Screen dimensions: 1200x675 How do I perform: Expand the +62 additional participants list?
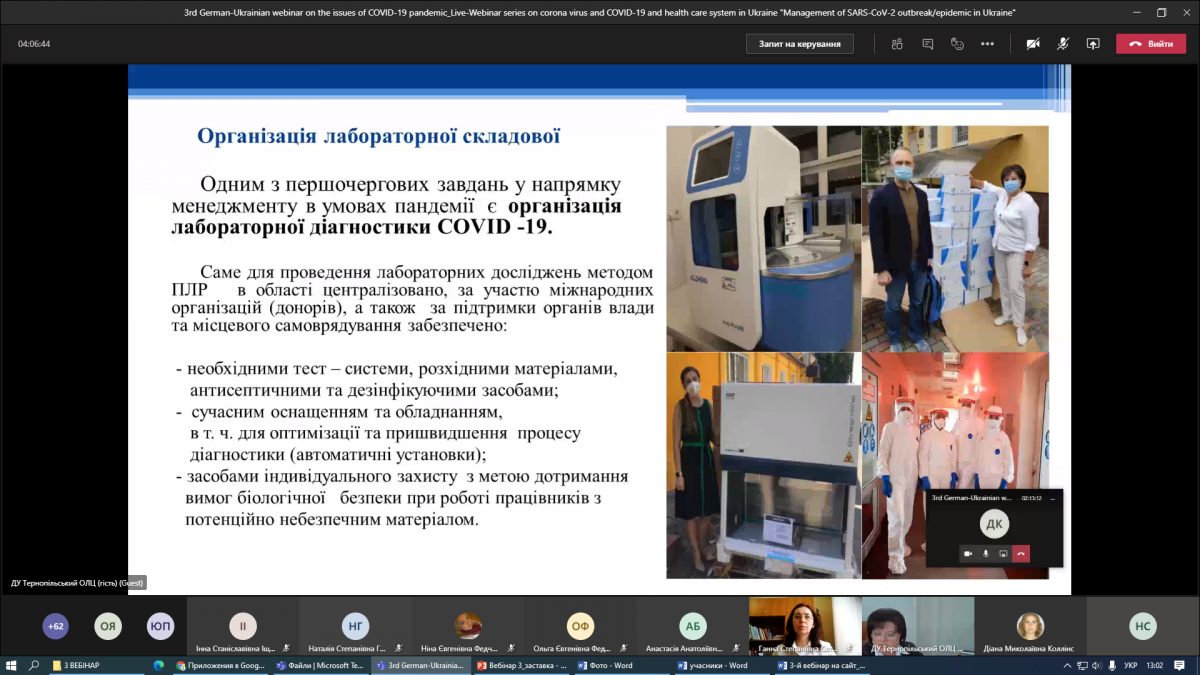tap(56, 627)
